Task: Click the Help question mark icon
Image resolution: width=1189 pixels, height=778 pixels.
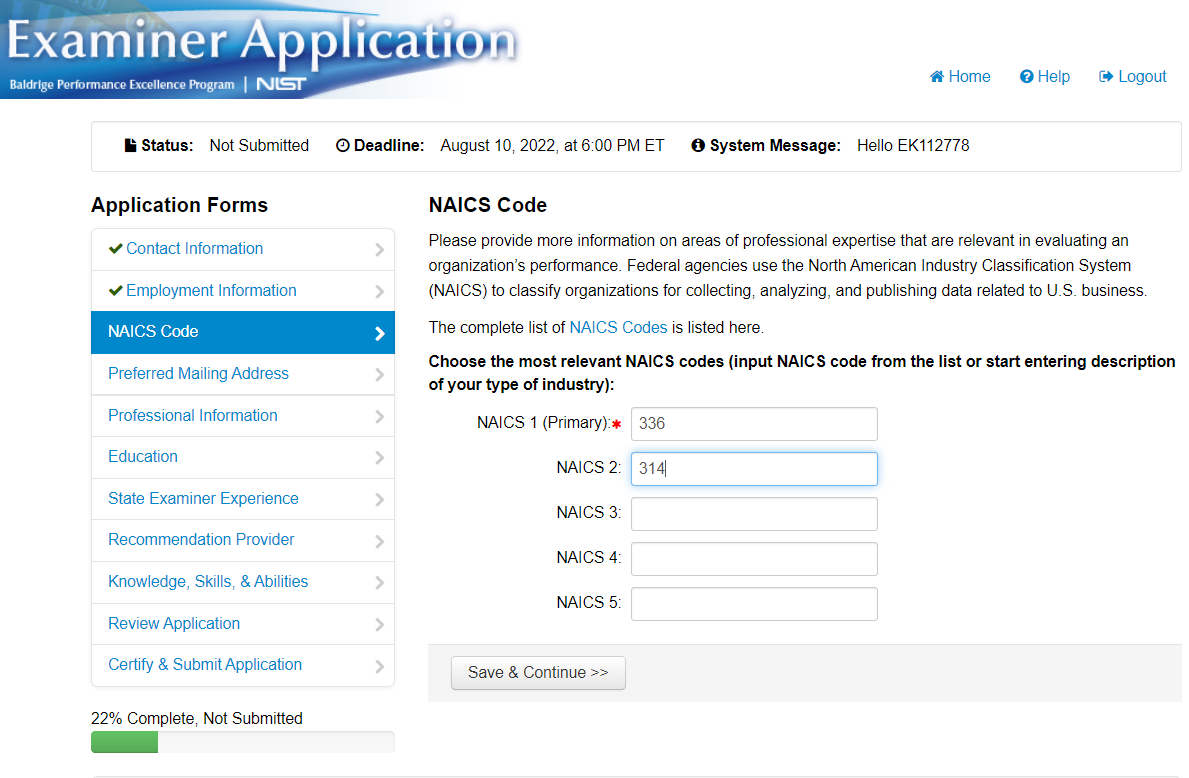Action: [x=1027, y=77]
